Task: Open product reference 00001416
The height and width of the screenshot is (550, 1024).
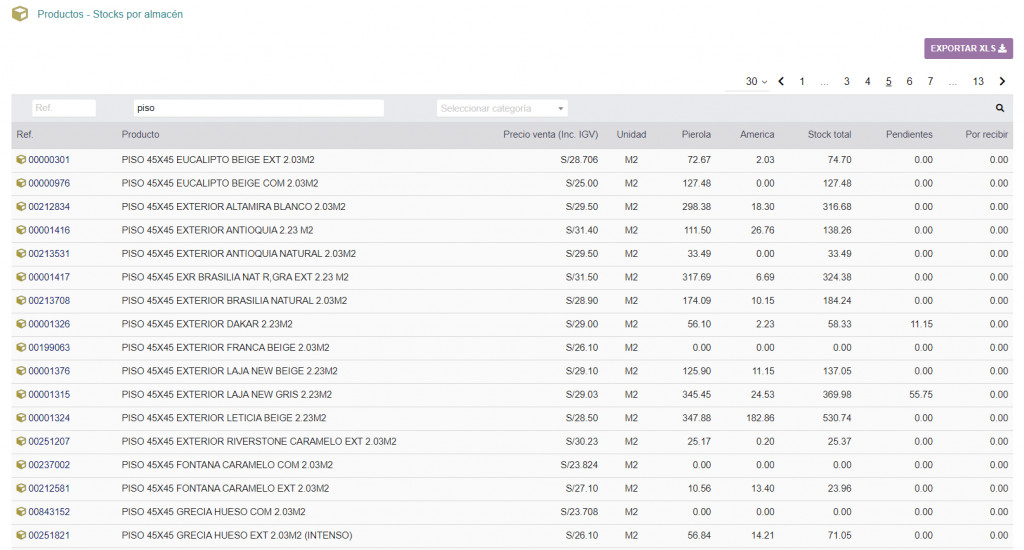Action: click(x=49, y=230)
